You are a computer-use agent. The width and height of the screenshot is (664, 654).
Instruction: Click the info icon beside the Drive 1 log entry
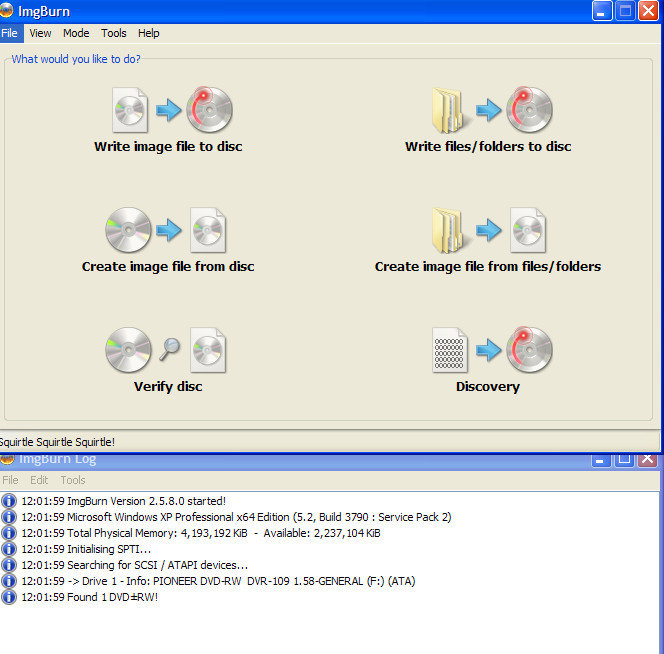[9, 581]
